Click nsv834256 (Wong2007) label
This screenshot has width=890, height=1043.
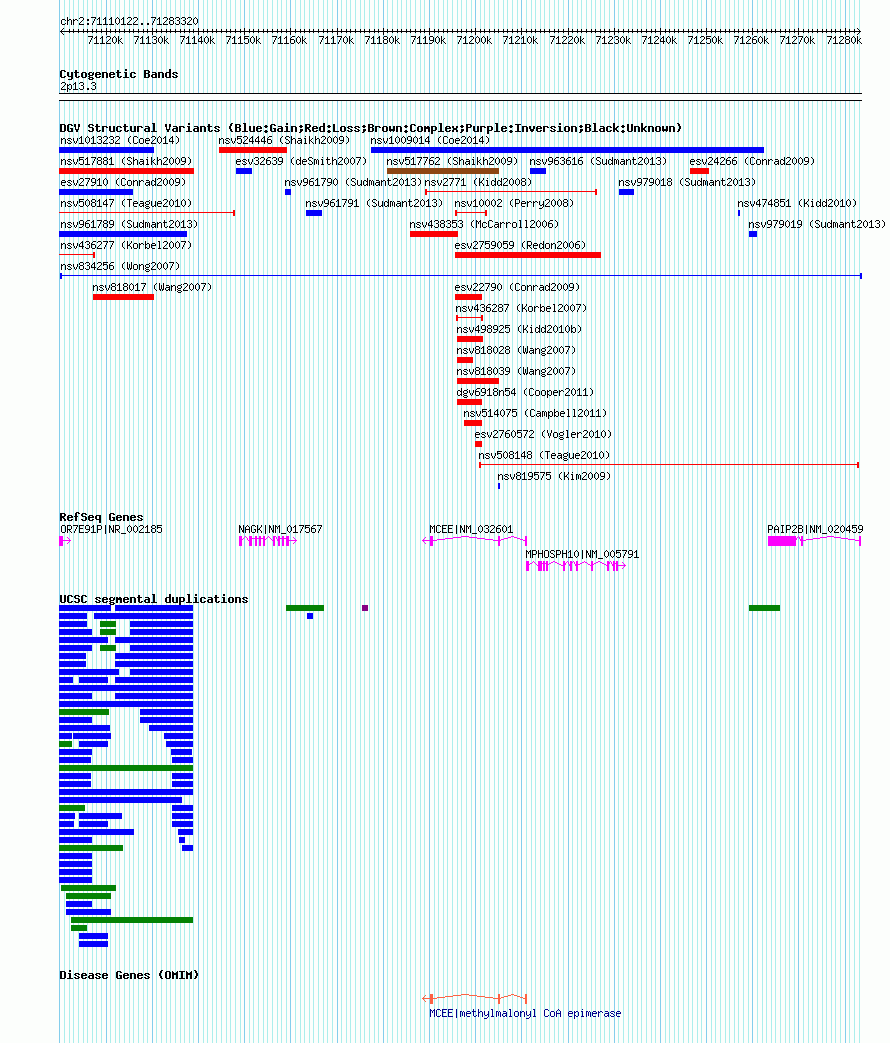[120, 267]
